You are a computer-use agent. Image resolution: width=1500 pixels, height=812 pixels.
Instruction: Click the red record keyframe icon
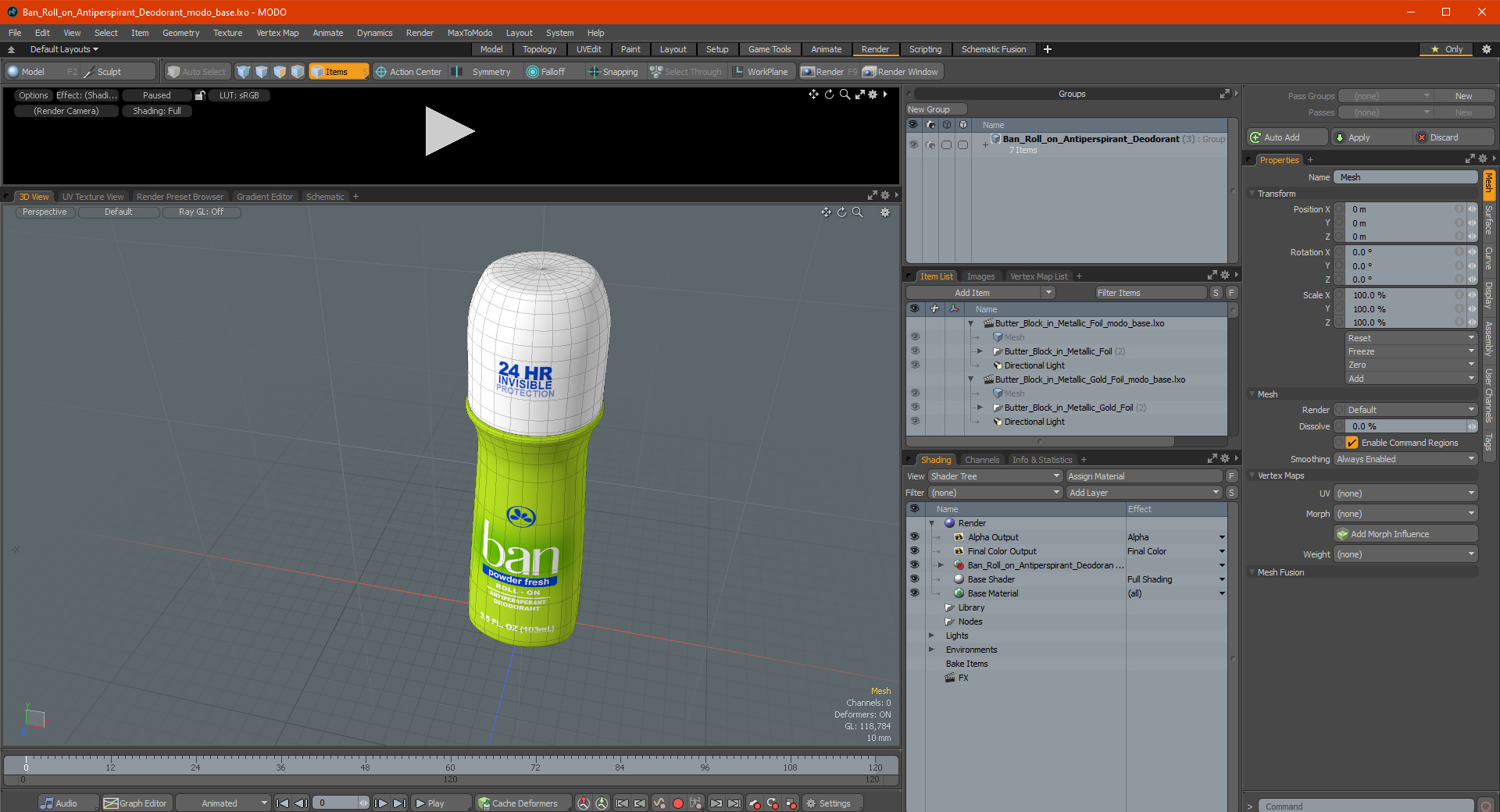[678, 803]
